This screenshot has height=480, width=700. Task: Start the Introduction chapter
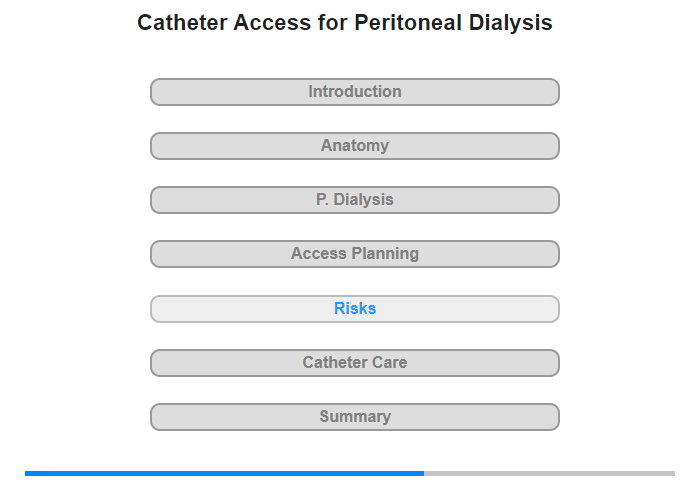354,92
